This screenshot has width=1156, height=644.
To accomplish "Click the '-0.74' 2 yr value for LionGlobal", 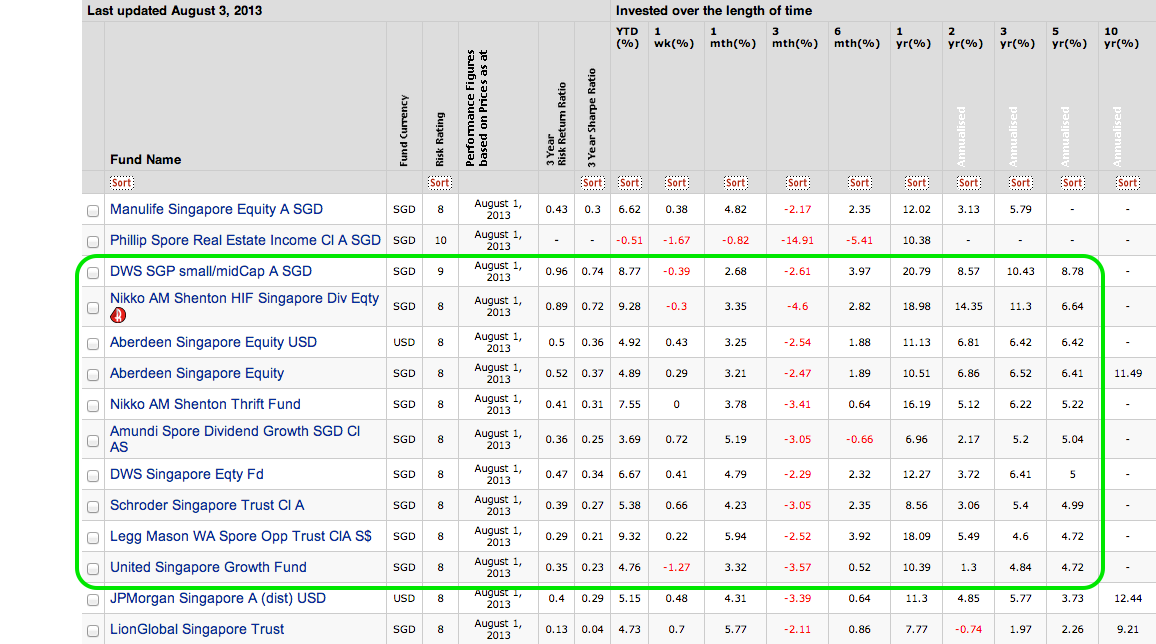I will 968,629.
